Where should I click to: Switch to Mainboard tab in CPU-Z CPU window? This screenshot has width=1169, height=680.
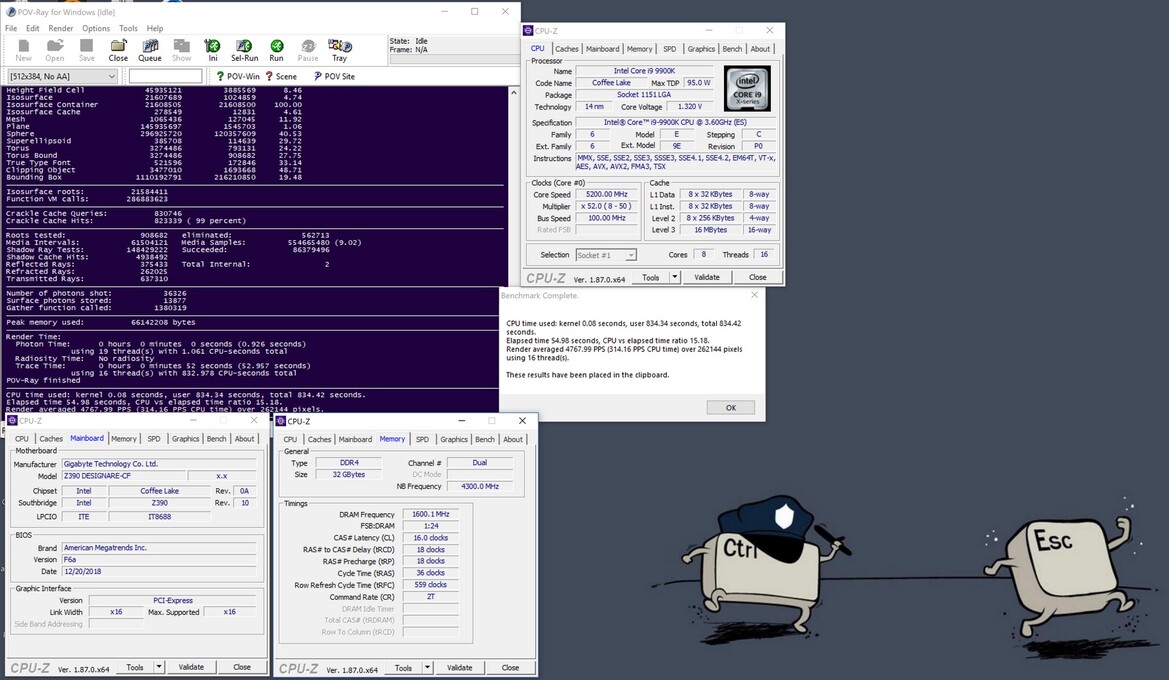pos(602,49)
